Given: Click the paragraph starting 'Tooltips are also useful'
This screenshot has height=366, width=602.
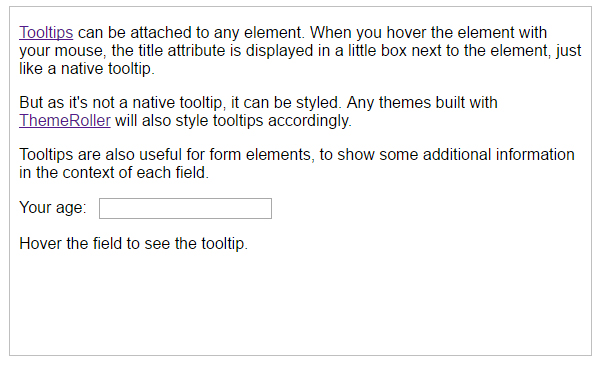Looking at the screenshot, I should (297, 163).
